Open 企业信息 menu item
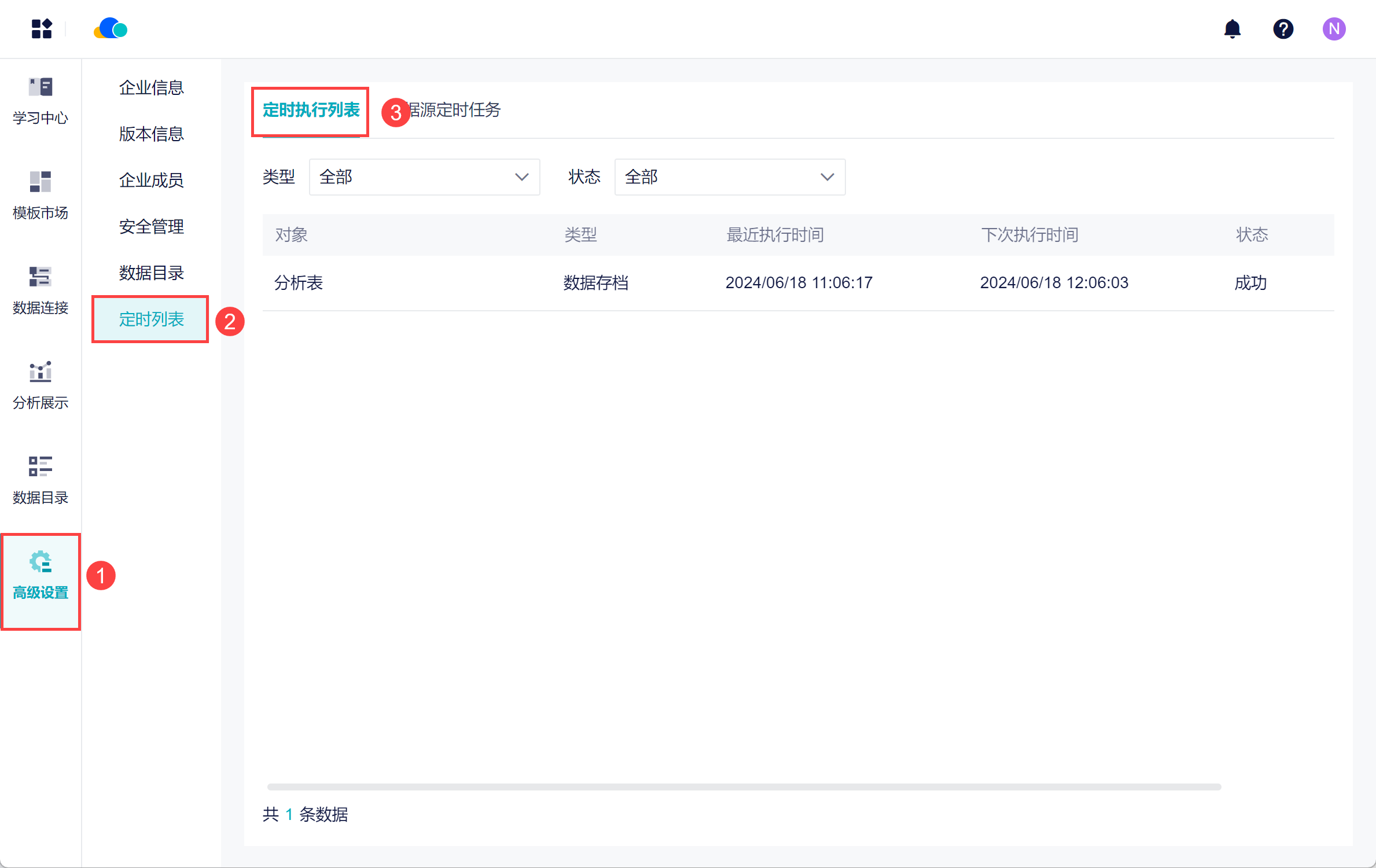The width and height of the screenshot is (1376, 868). pos(151,88)
